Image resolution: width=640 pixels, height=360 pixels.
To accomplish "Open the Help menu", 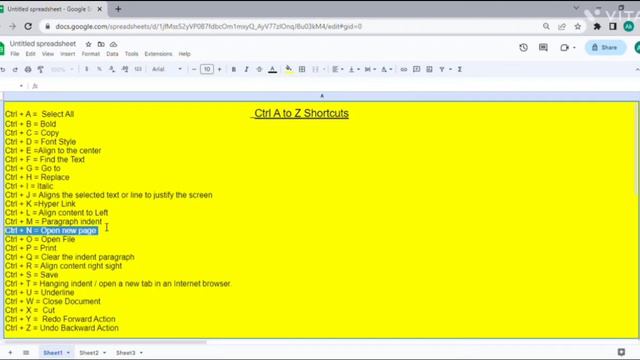I will (x=184, y=54).
